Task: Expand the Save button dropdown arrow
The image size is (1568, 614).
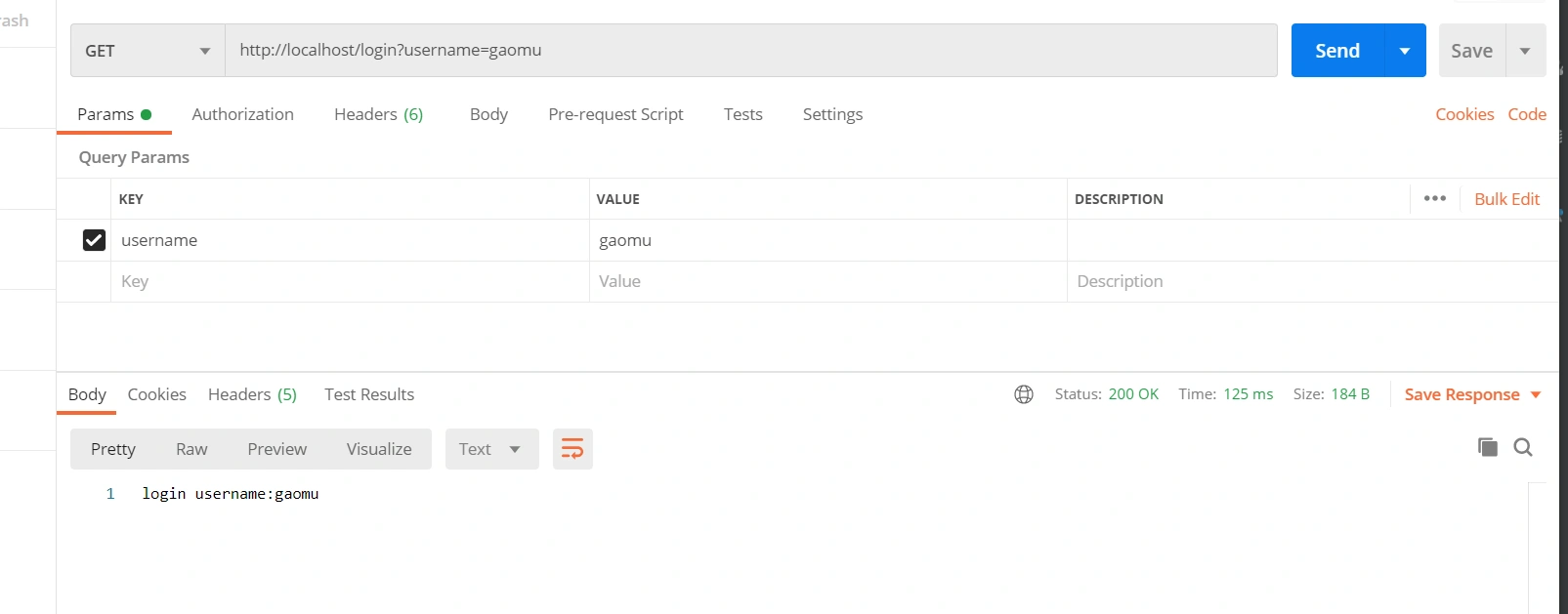Action: 1525,51
